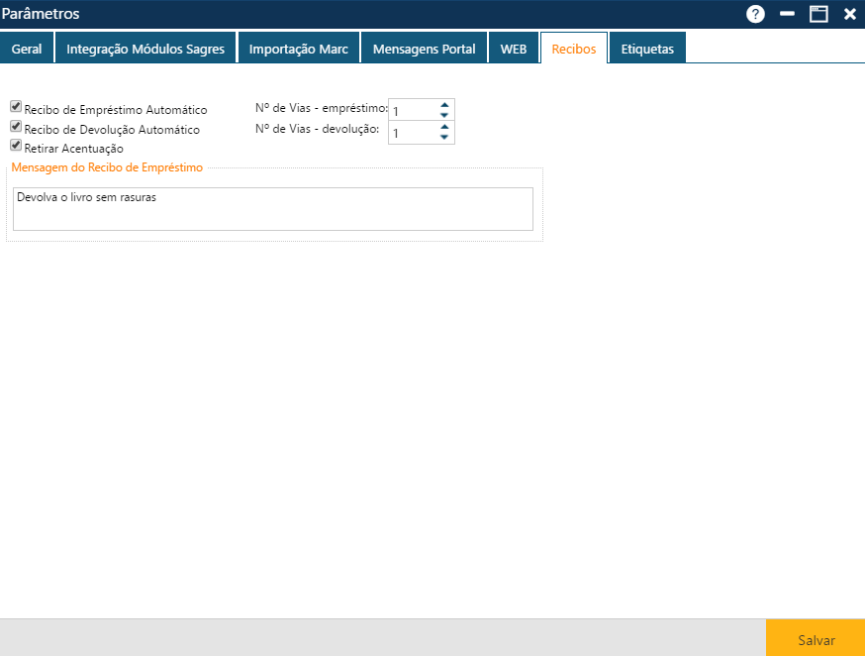The height and width of the screenshot is (656, 865).
Task: Click the minimize window icon
Action: coord(788,14)
